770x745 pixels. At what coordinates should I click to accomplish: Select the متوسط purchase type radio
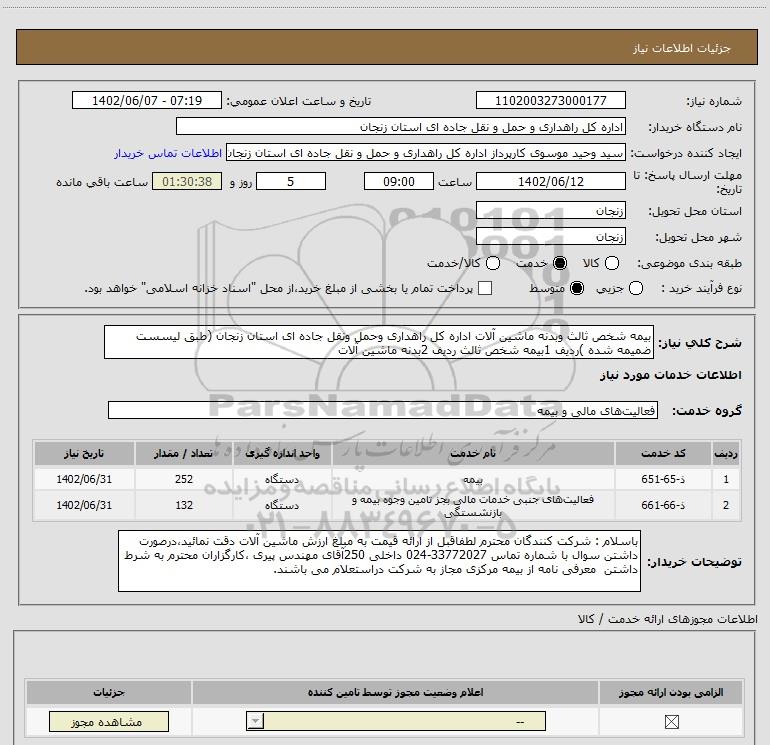(x=577, y=288)
